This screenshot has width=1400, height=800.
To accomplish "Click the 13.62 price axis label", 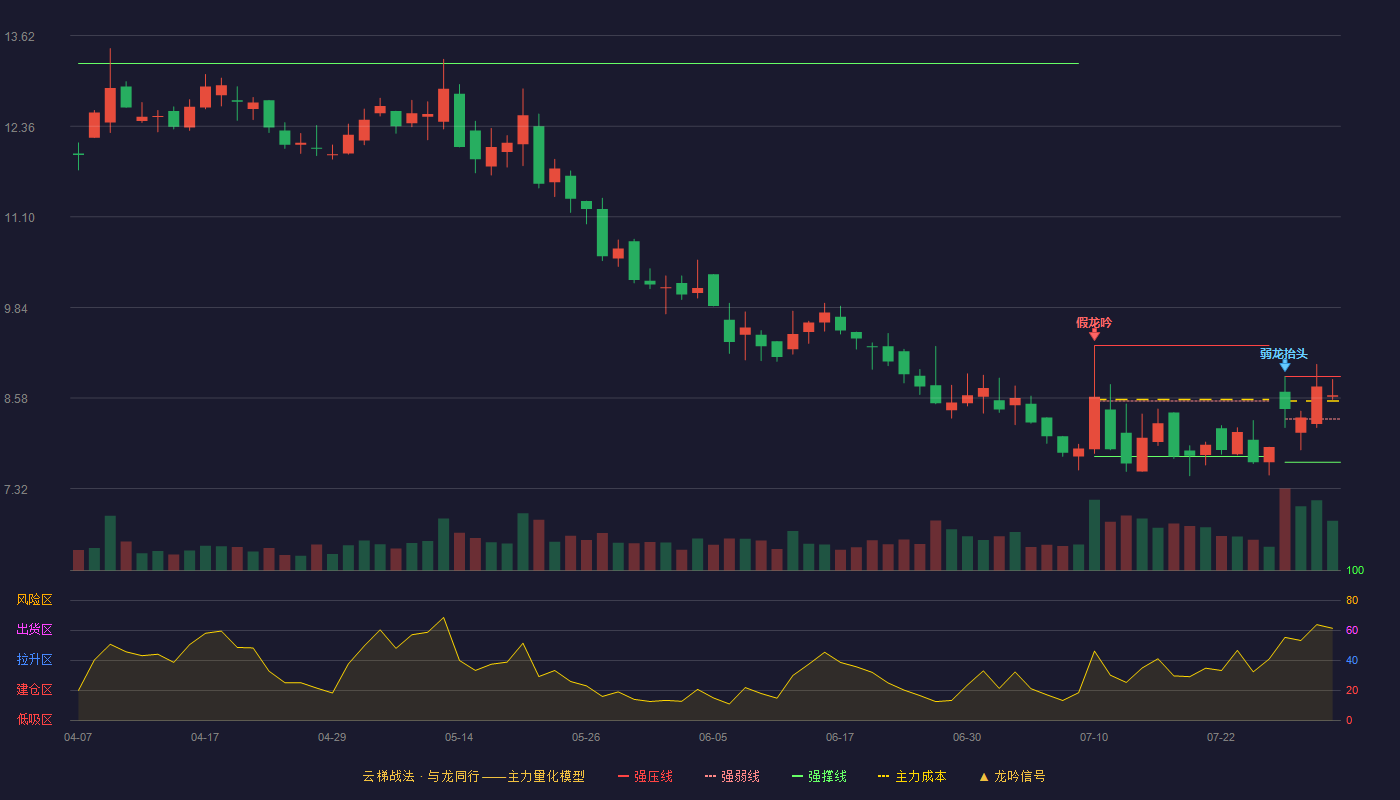I will (20, 37).
